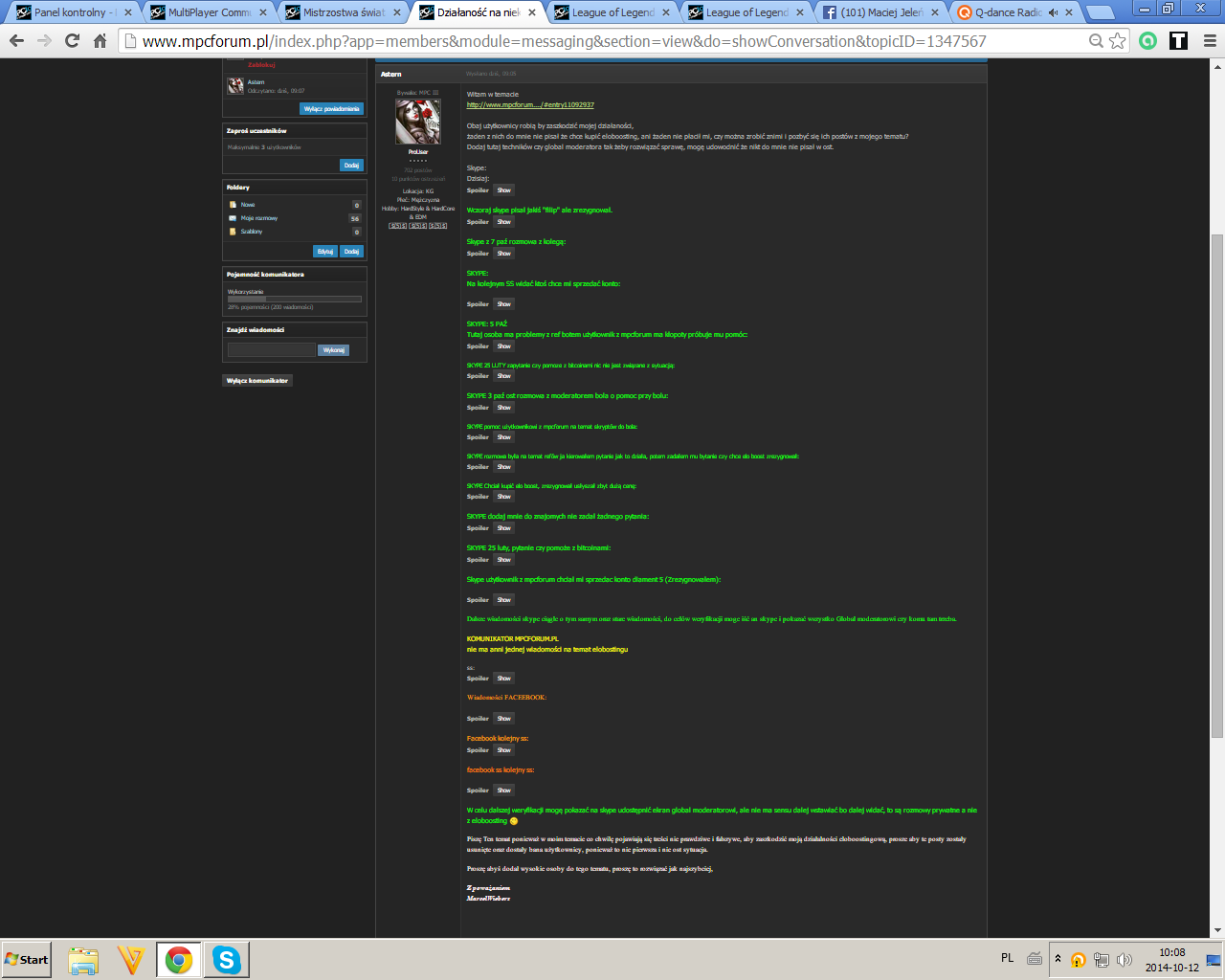Click the vertical page scrollbar
The width and height of the screenshot is (1225, 980).
pos(1217,485)
